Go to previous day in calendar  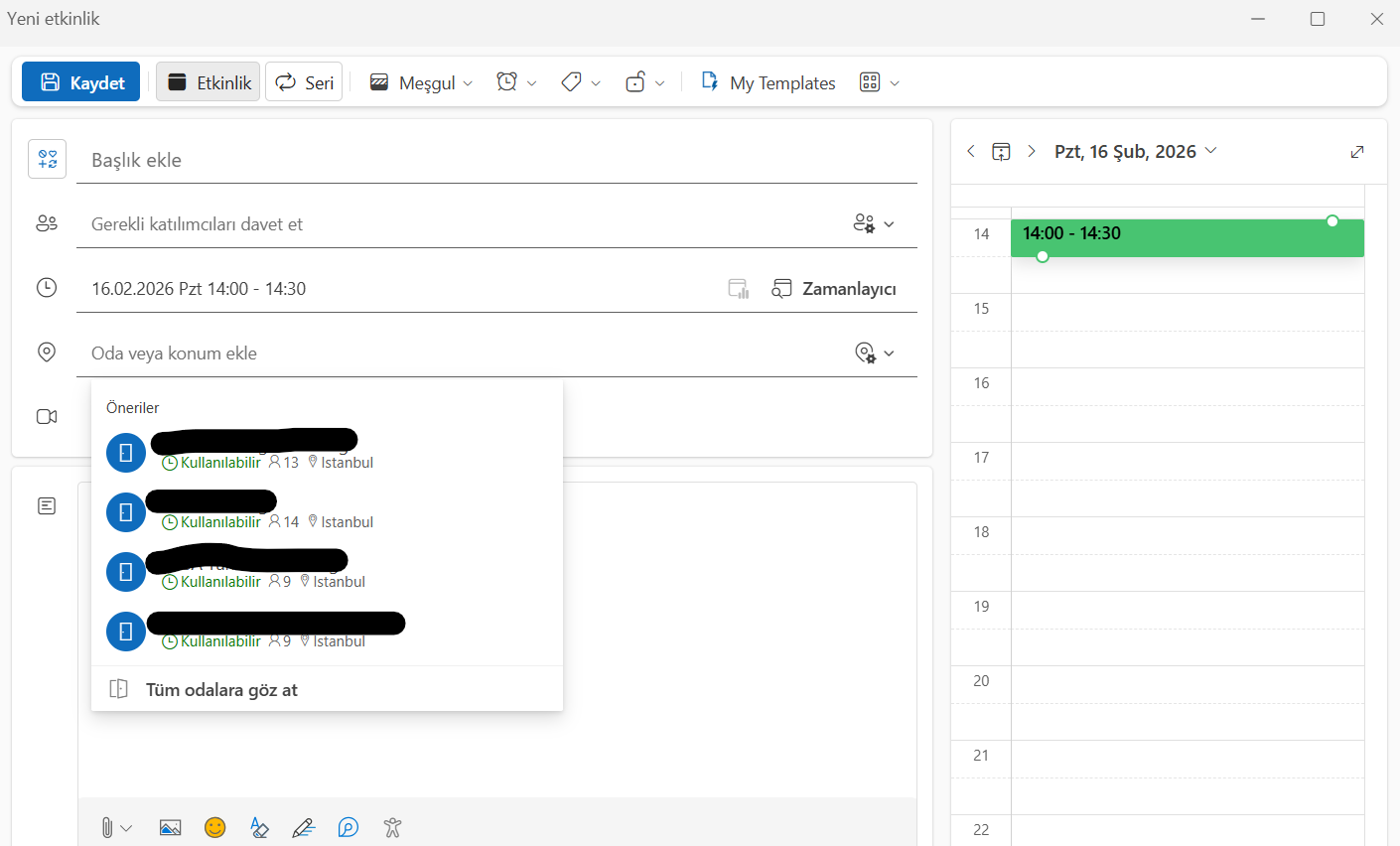pyautogui.click(x=971, y=151)
